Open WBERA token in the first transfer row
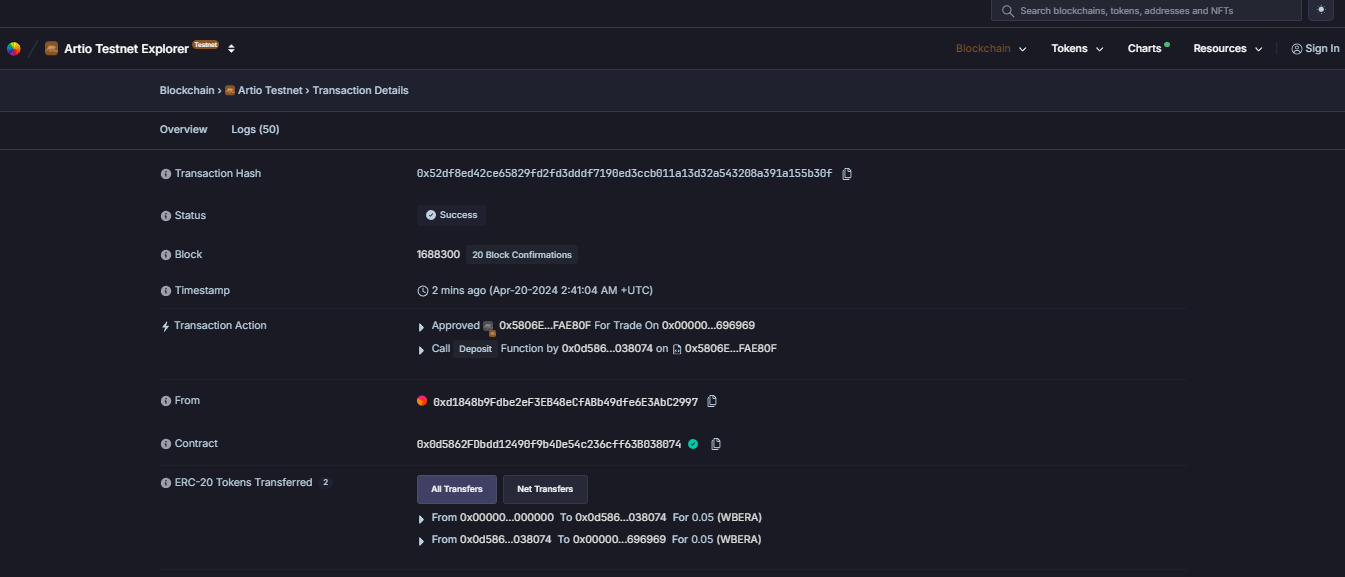This screenshot has width=1345, height=577. (739, 518)
